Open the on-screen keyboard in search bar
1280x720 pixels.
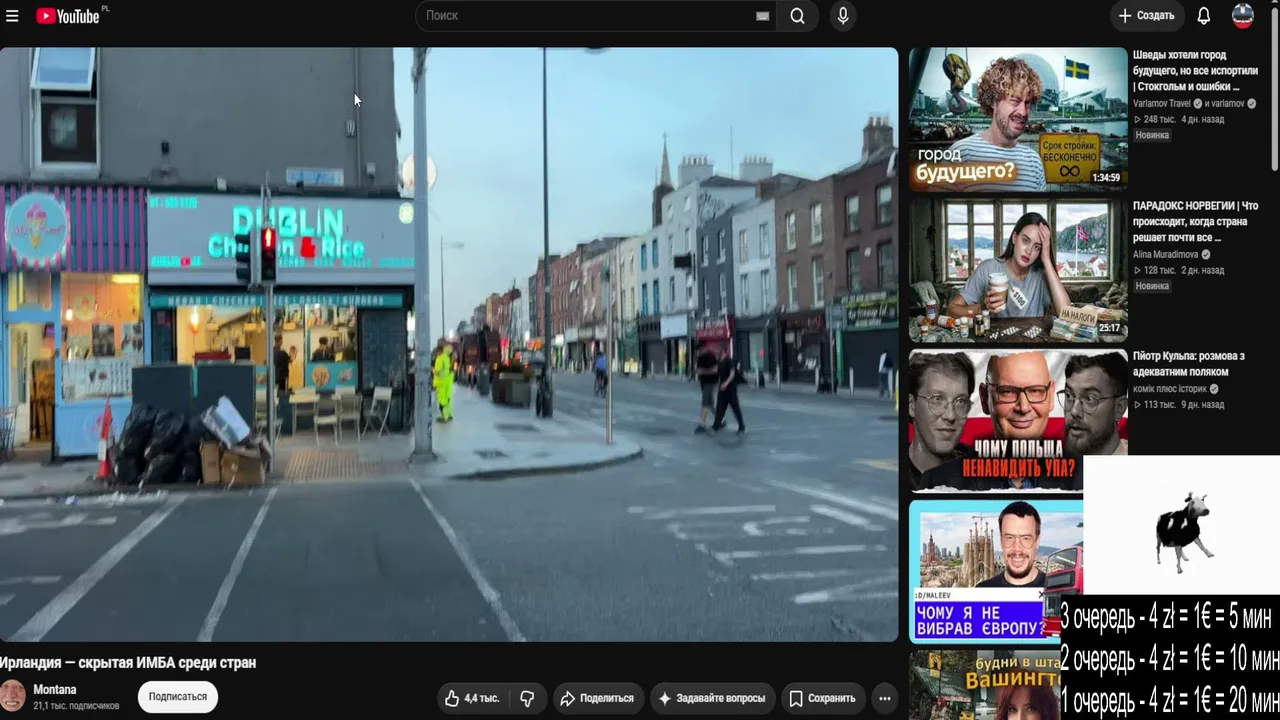tap(762, 16)
